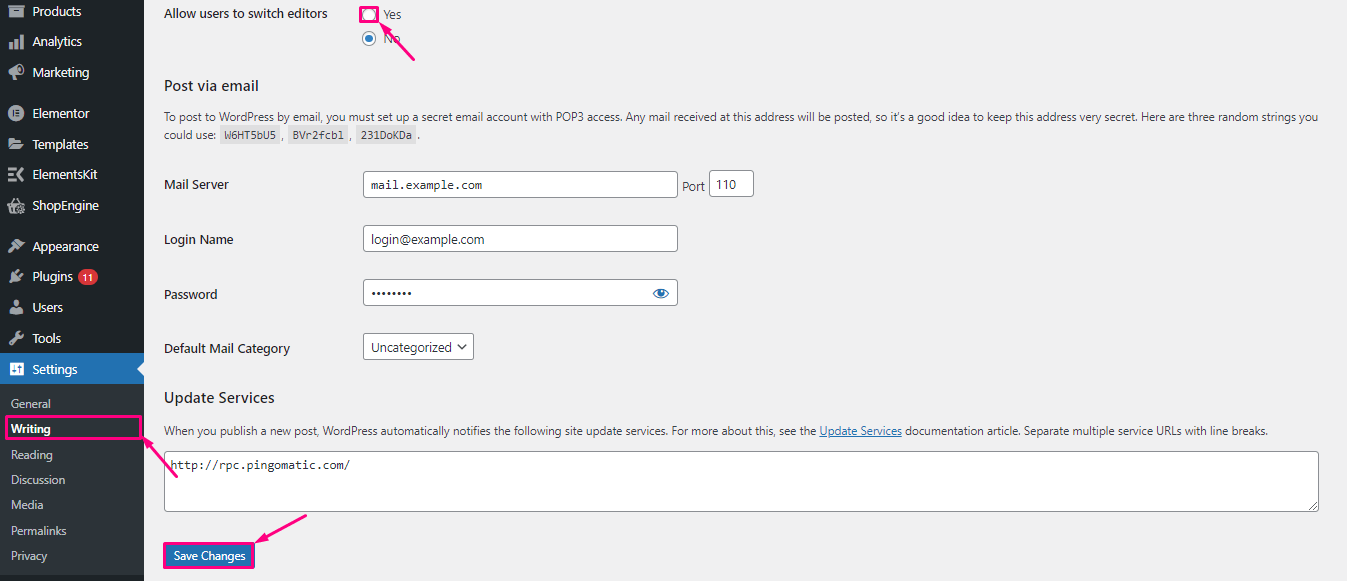
Task: Click the Plugins plug icon
Action: 16,276
